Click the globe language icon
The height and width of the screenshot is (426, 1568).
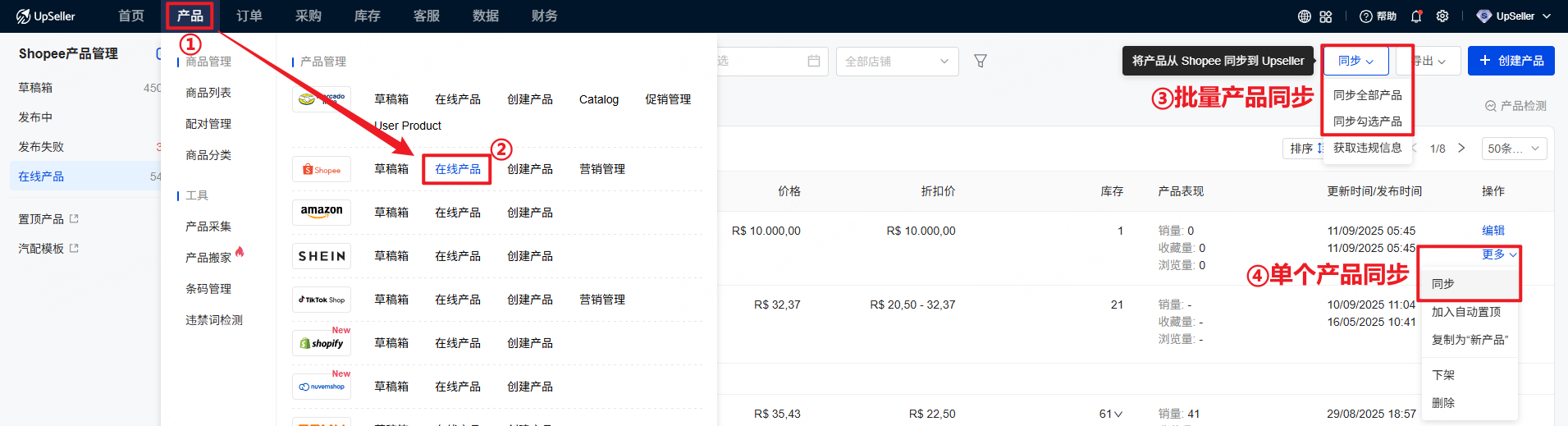[1304, 16]
